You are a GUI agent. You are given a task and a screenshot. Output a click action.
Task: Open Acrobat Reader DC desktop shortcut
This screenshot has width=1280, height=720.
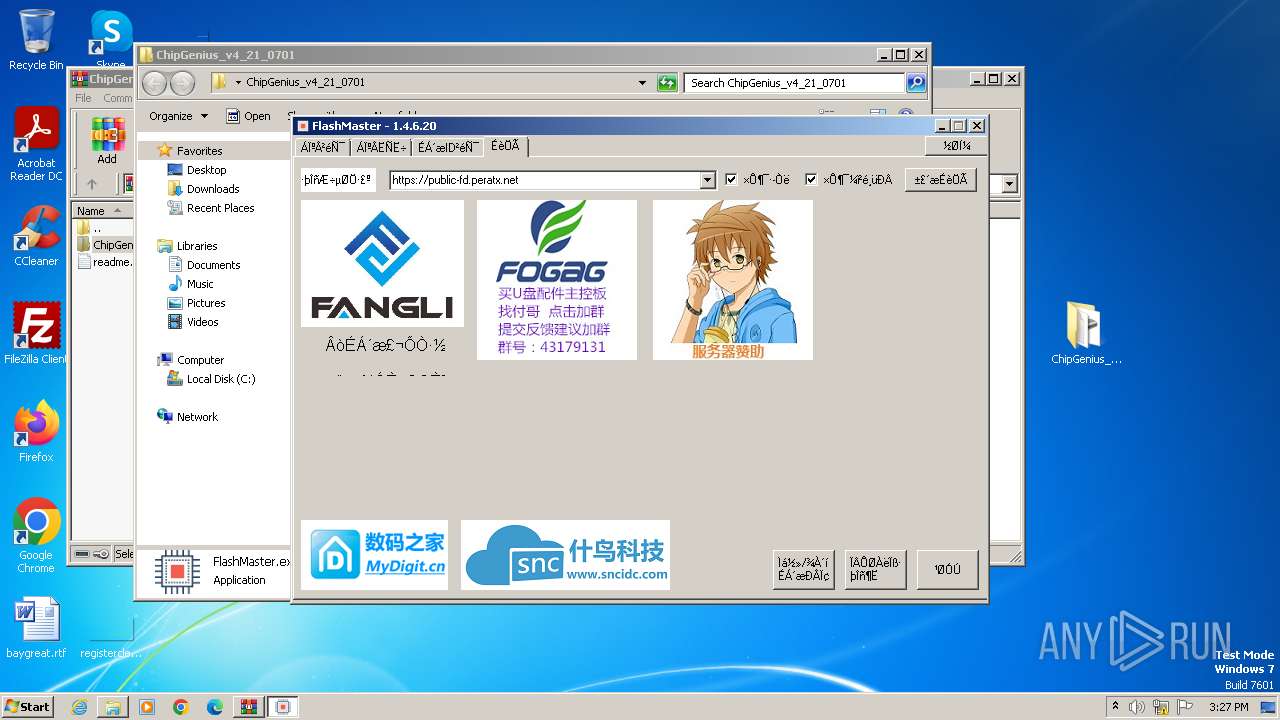(36, 145)
